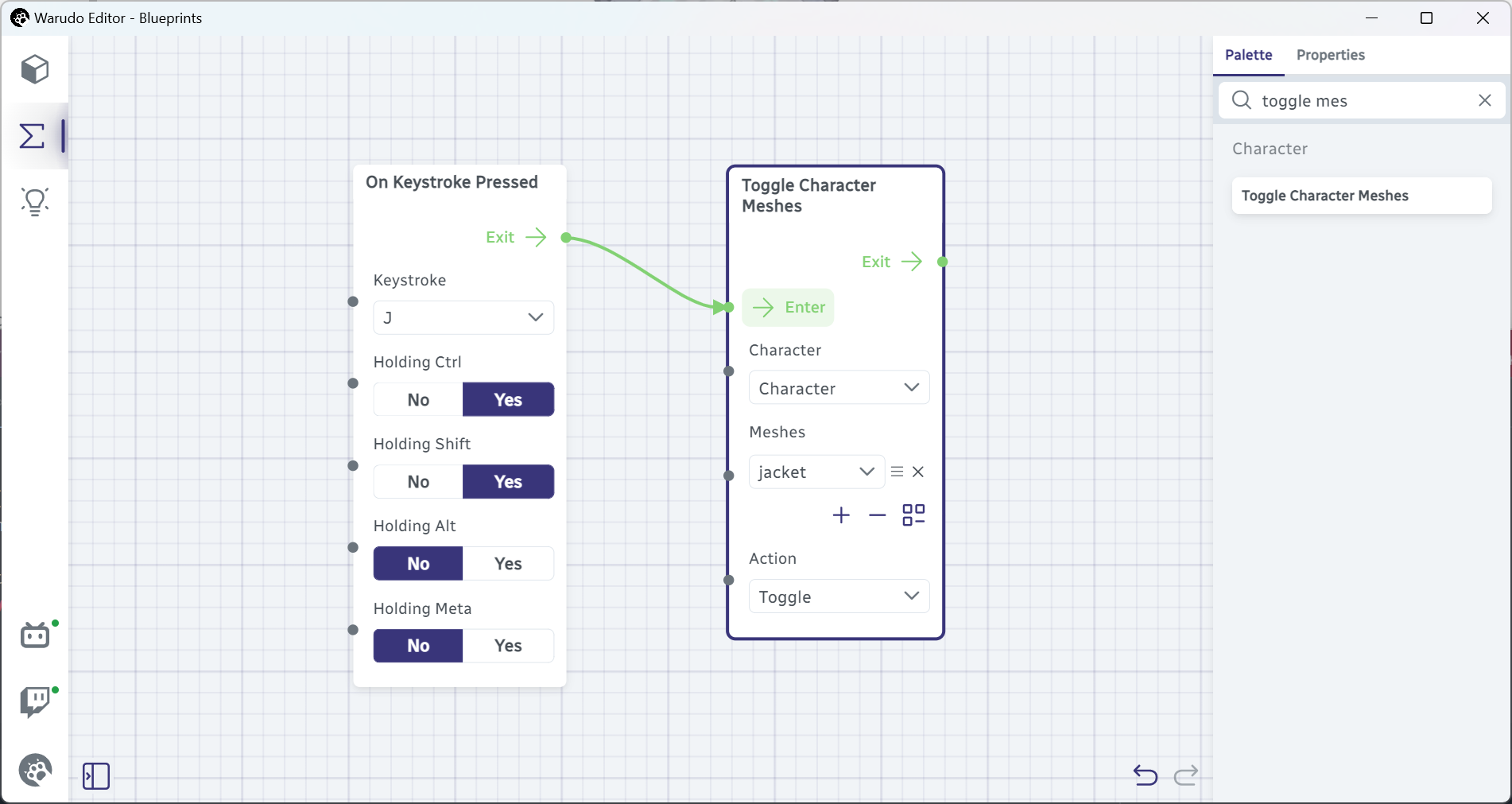Open the lightbulb icon in sidebar
The width and height of the screenshot is (1512, 804).
35,202
